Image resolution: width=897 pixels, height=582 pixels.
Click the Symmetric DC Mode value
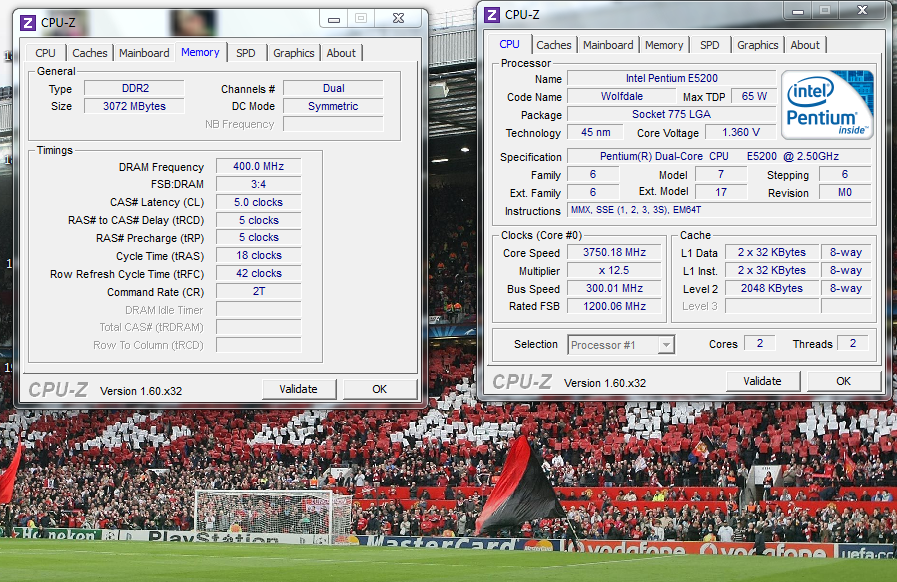[334, 106]
